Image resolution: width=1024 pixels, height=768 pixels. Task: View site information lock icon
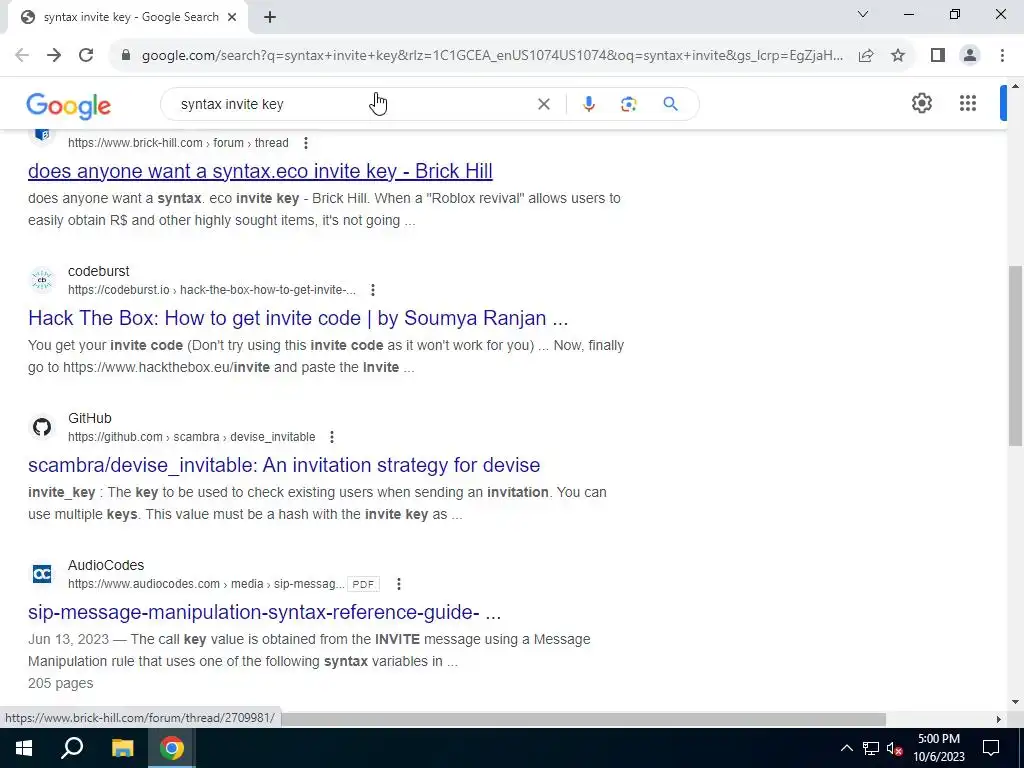[126, 56]
